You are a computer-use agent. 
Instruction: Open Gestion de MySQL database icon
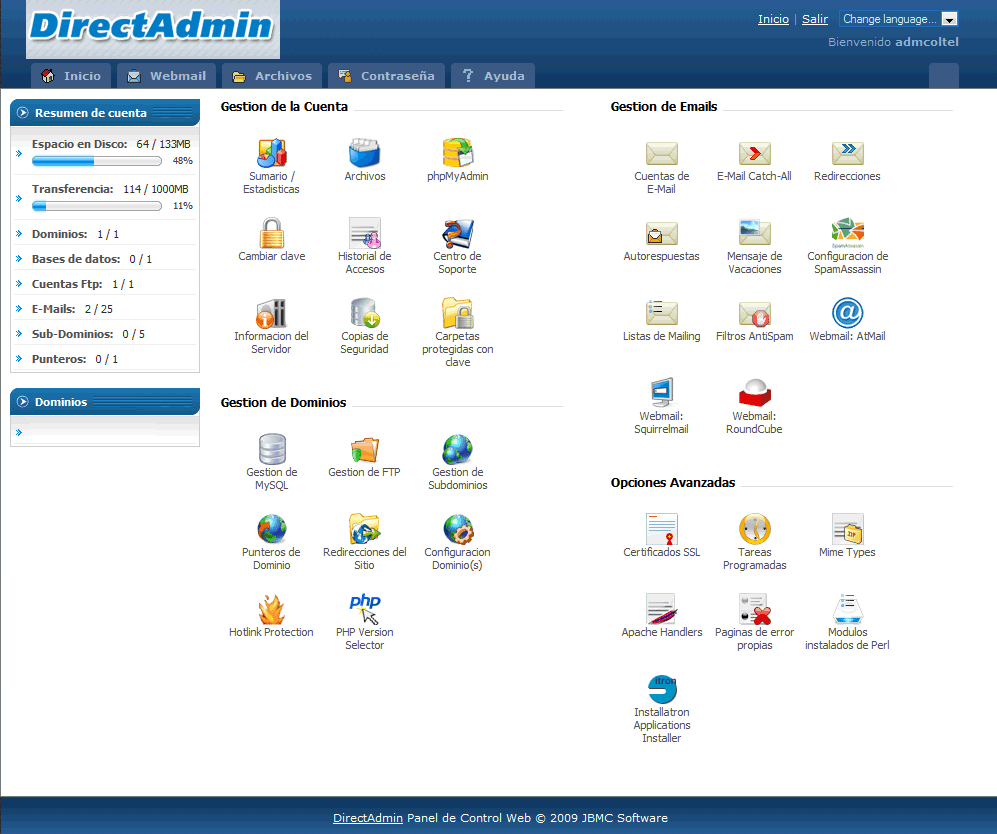point(272,449)
